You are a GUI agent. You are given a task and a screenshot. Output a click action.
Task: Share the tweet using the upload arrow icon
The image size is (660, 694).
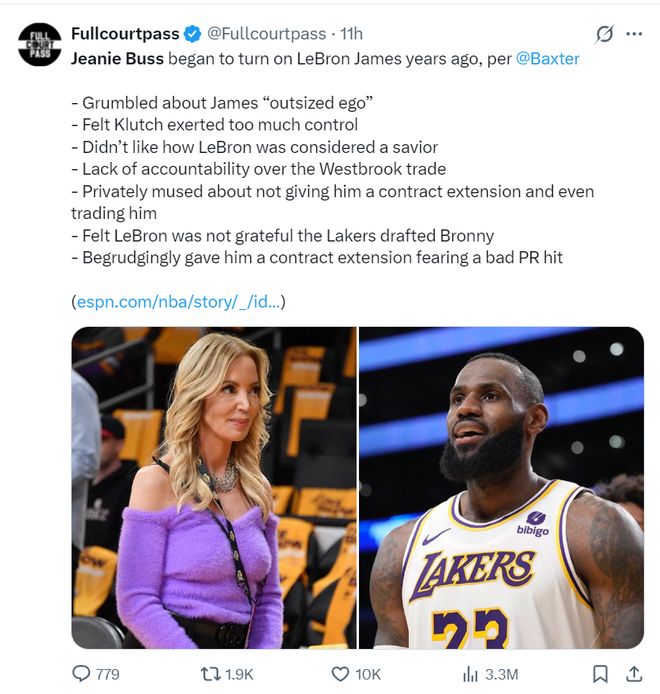point(633,673)
